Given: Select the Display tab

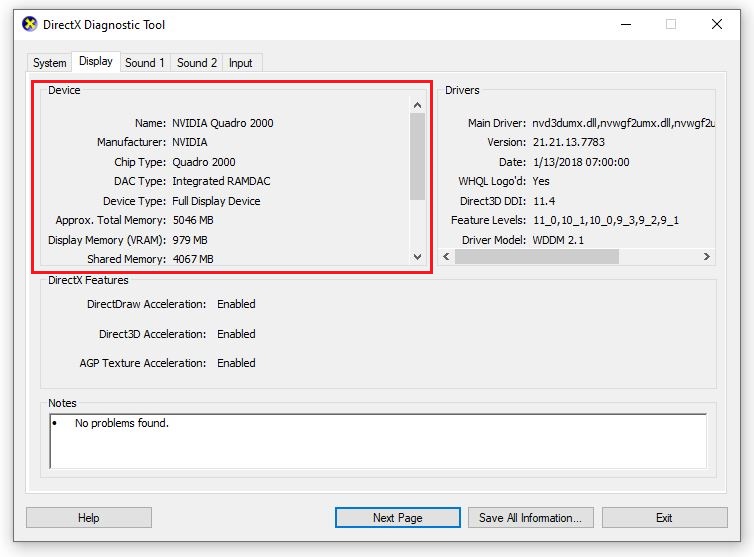Looking at the screenshot, I should (x=96, y=62).
